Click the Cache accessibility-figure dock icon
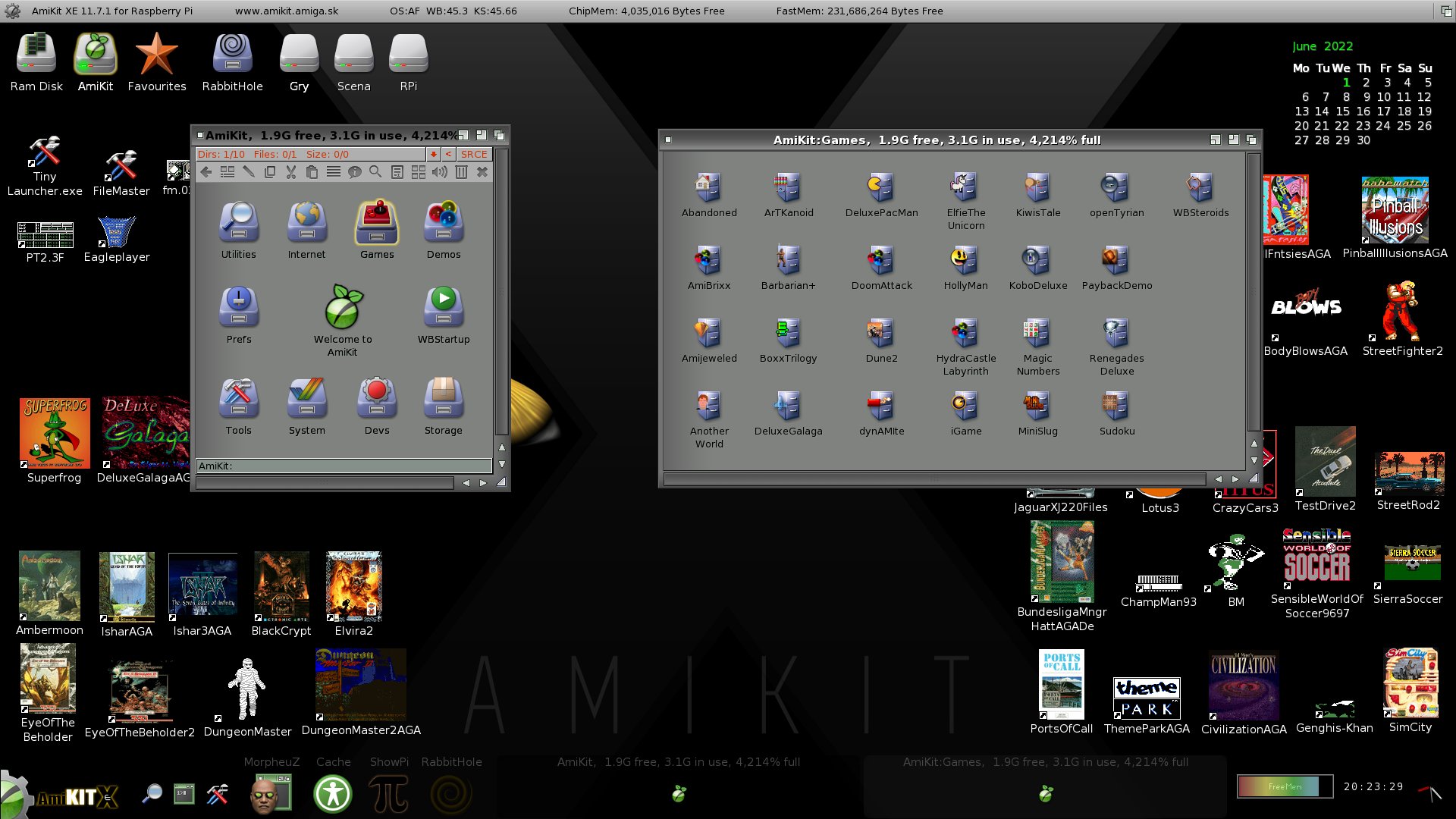Viewport: 1456px width, 819px height. click(x=333, y=793)
